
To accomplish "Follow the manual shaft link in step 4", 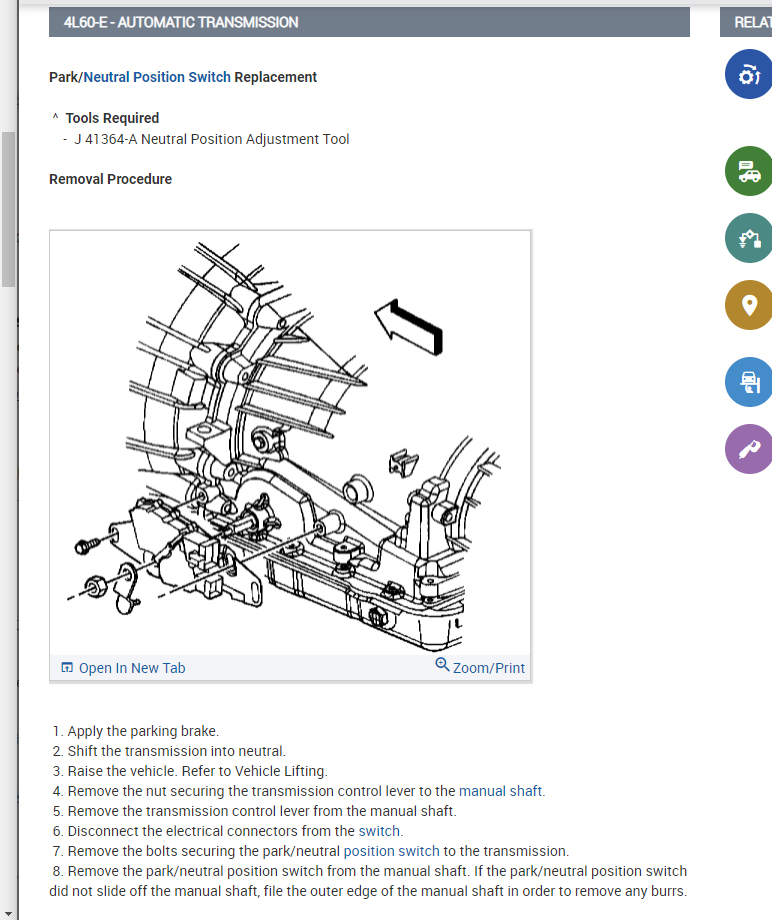I will coord(500,791).
